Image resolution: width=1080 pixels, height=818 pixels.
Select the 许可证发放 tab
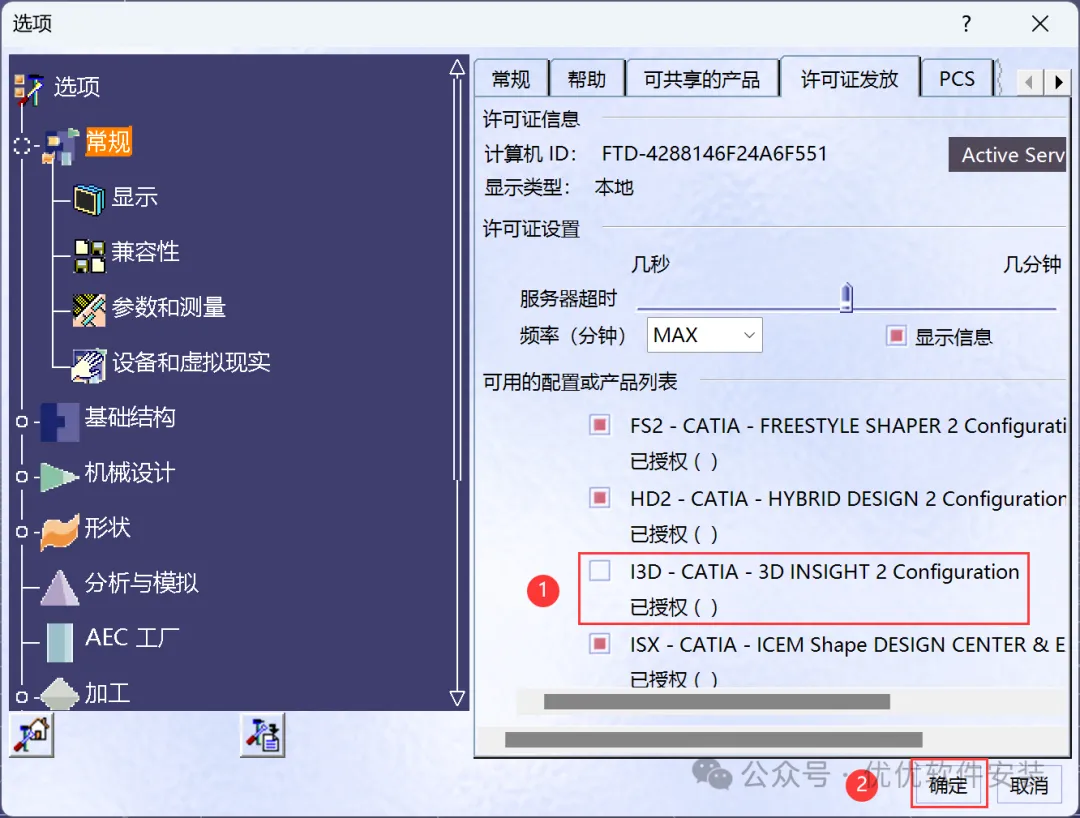(849, 78)
